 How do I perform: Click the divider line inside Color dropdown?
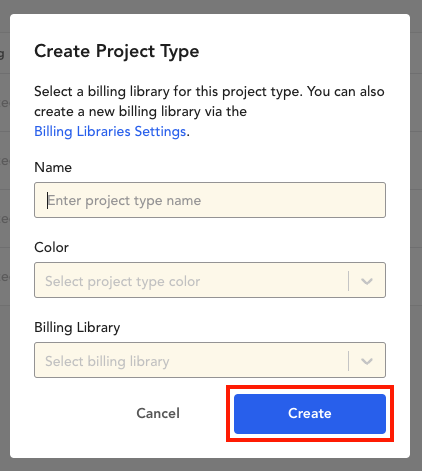pos(349,281)
